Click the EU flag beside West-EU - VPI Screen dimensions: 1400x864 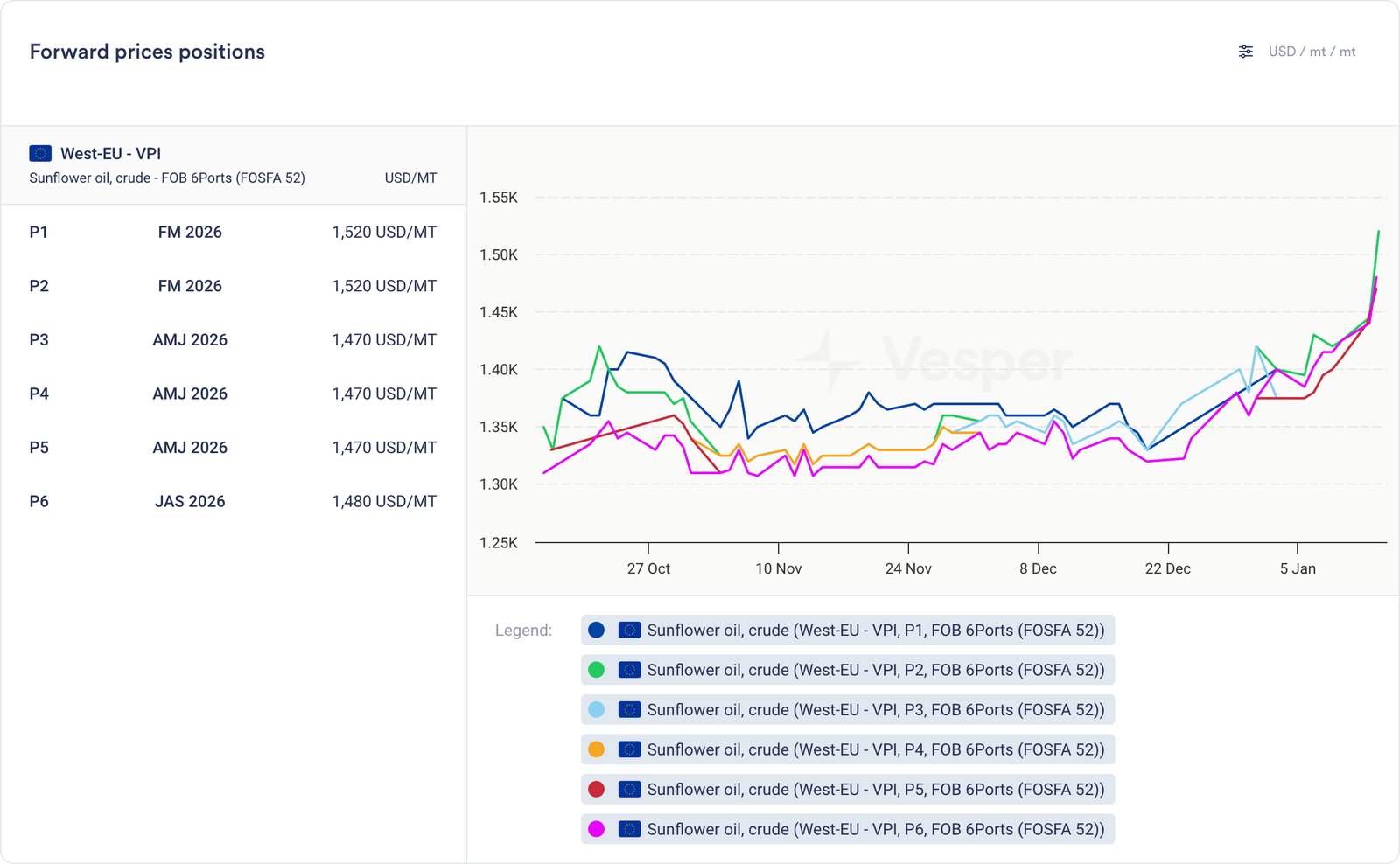point(40,154)
